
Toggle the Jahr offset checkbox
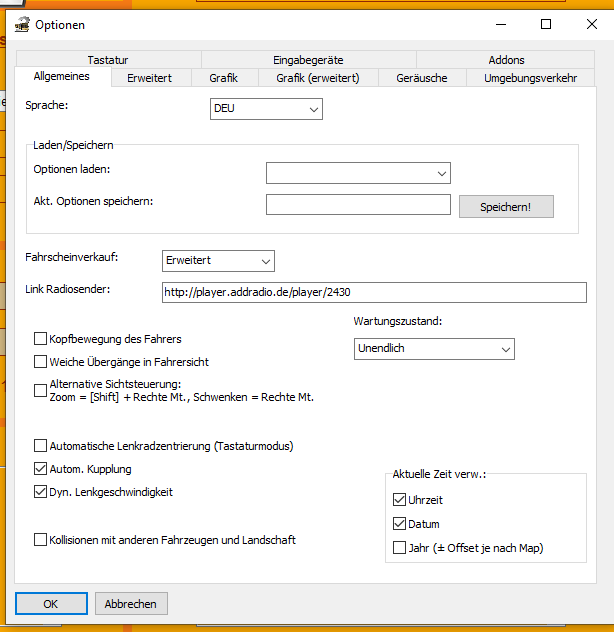pos(400,548)
